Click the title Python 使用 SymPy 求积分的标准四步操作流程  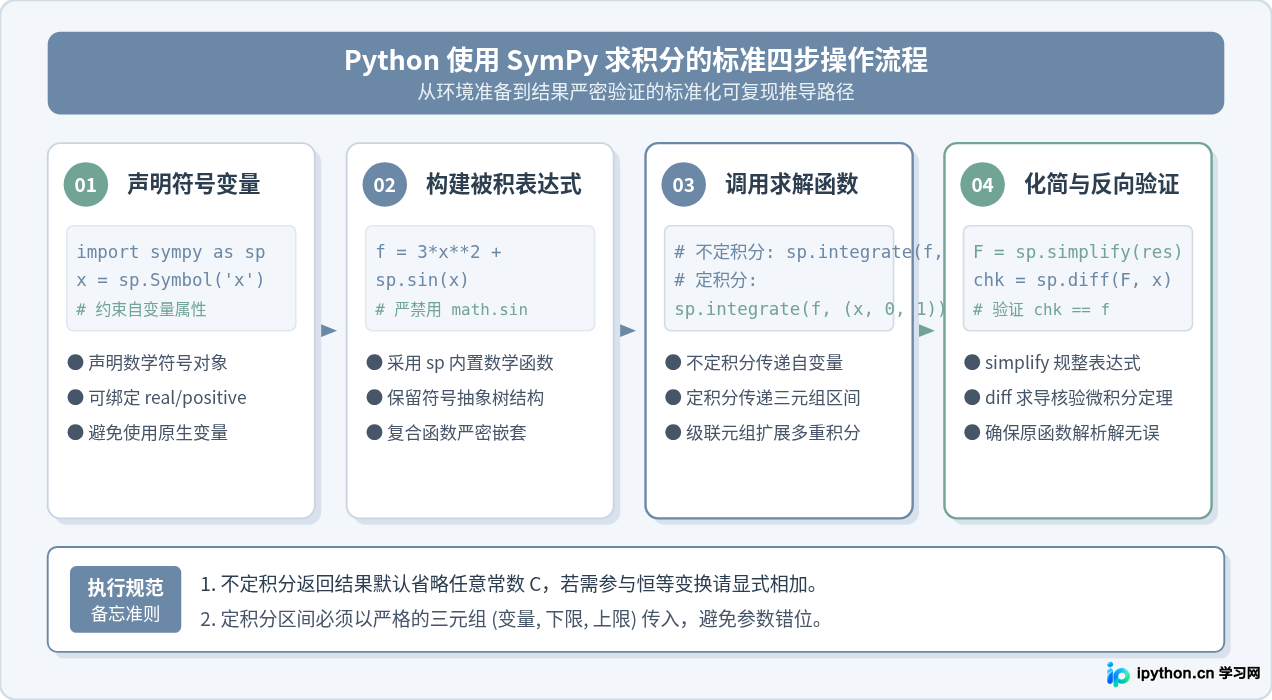636,60
